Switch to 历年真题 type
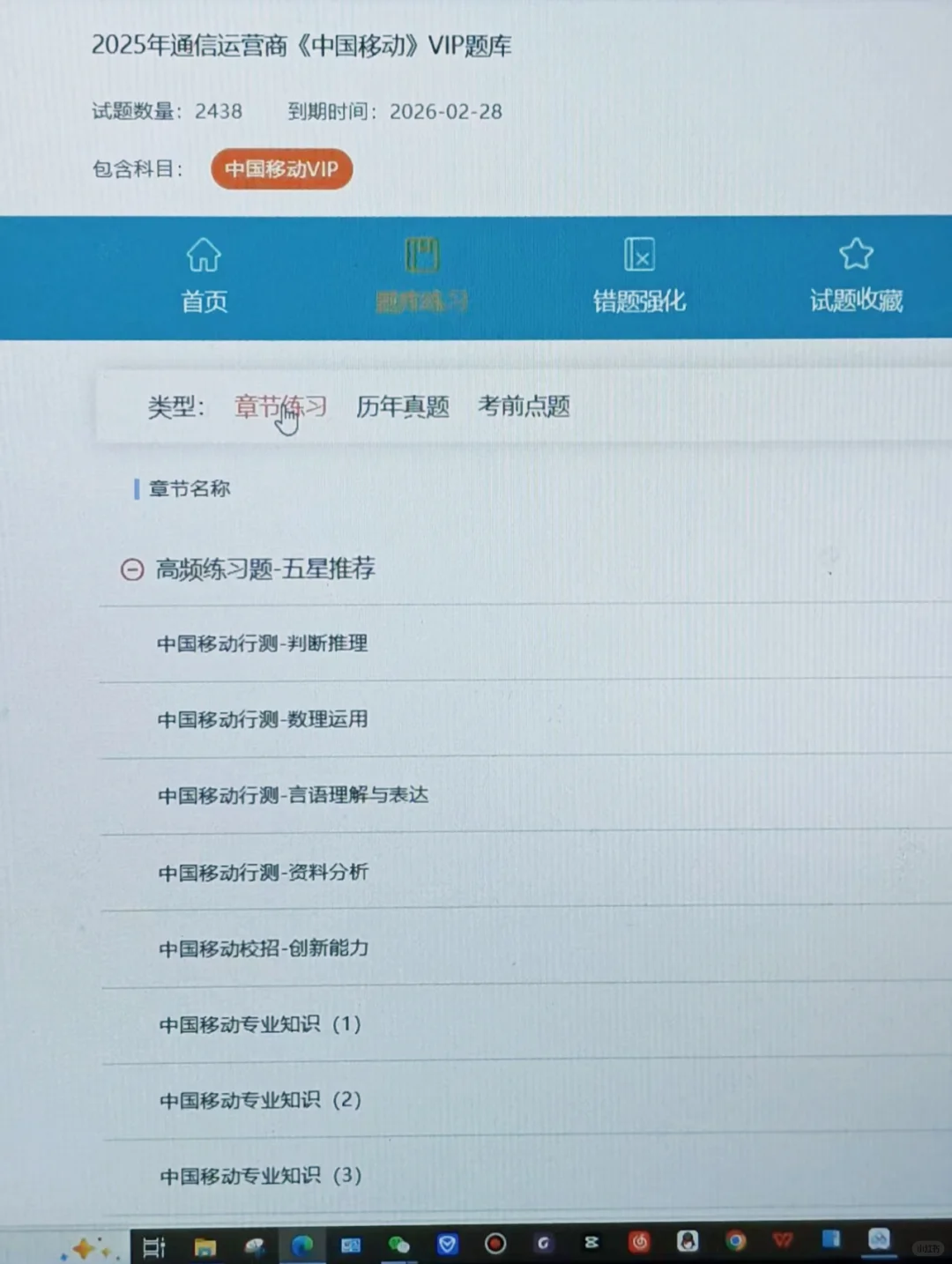Viewport: 952px width, 1264px height. click(403, 406)
